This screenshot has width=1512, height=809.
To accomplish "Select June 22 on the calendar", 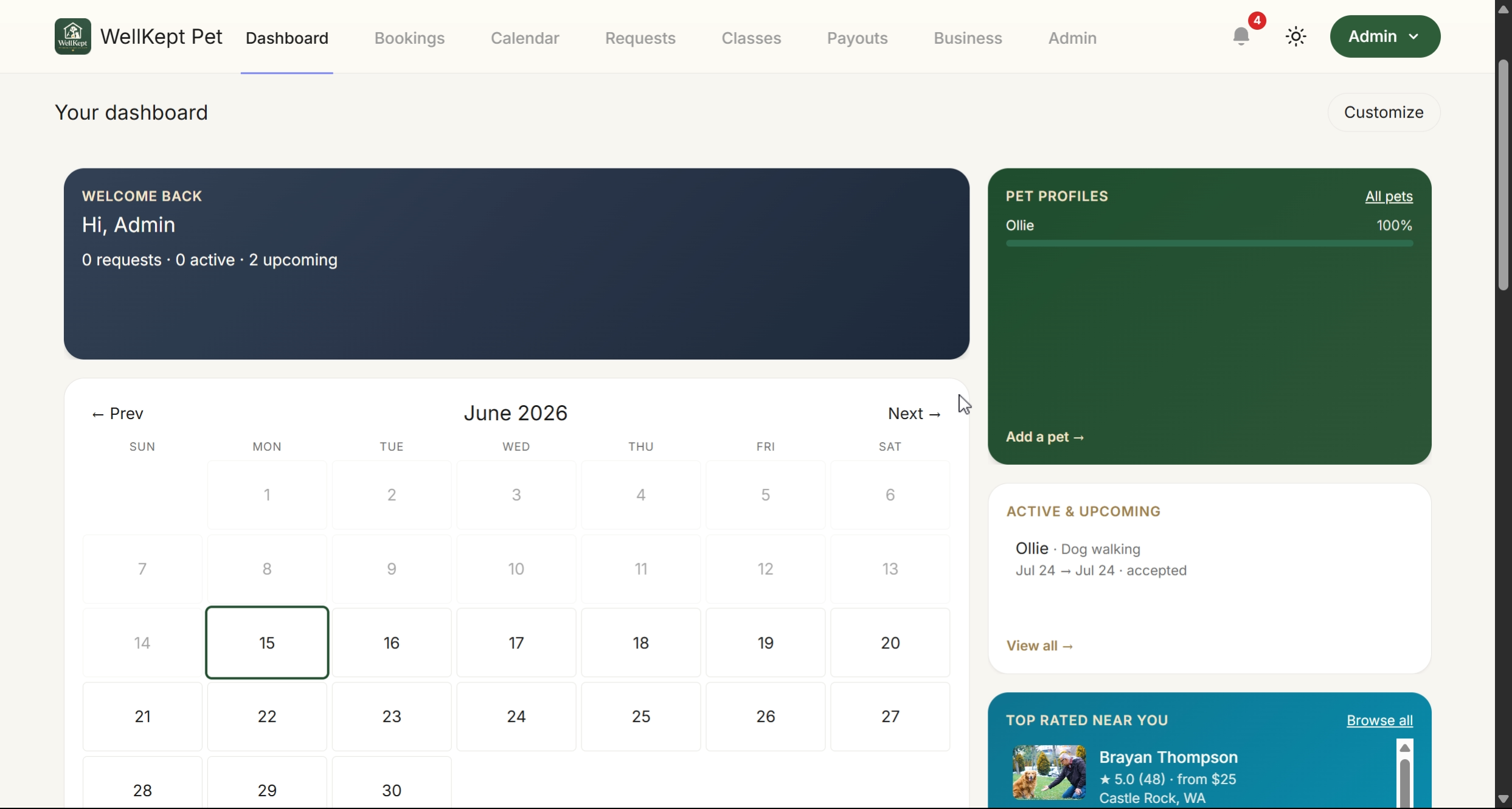I will click(x=267, y=717).
